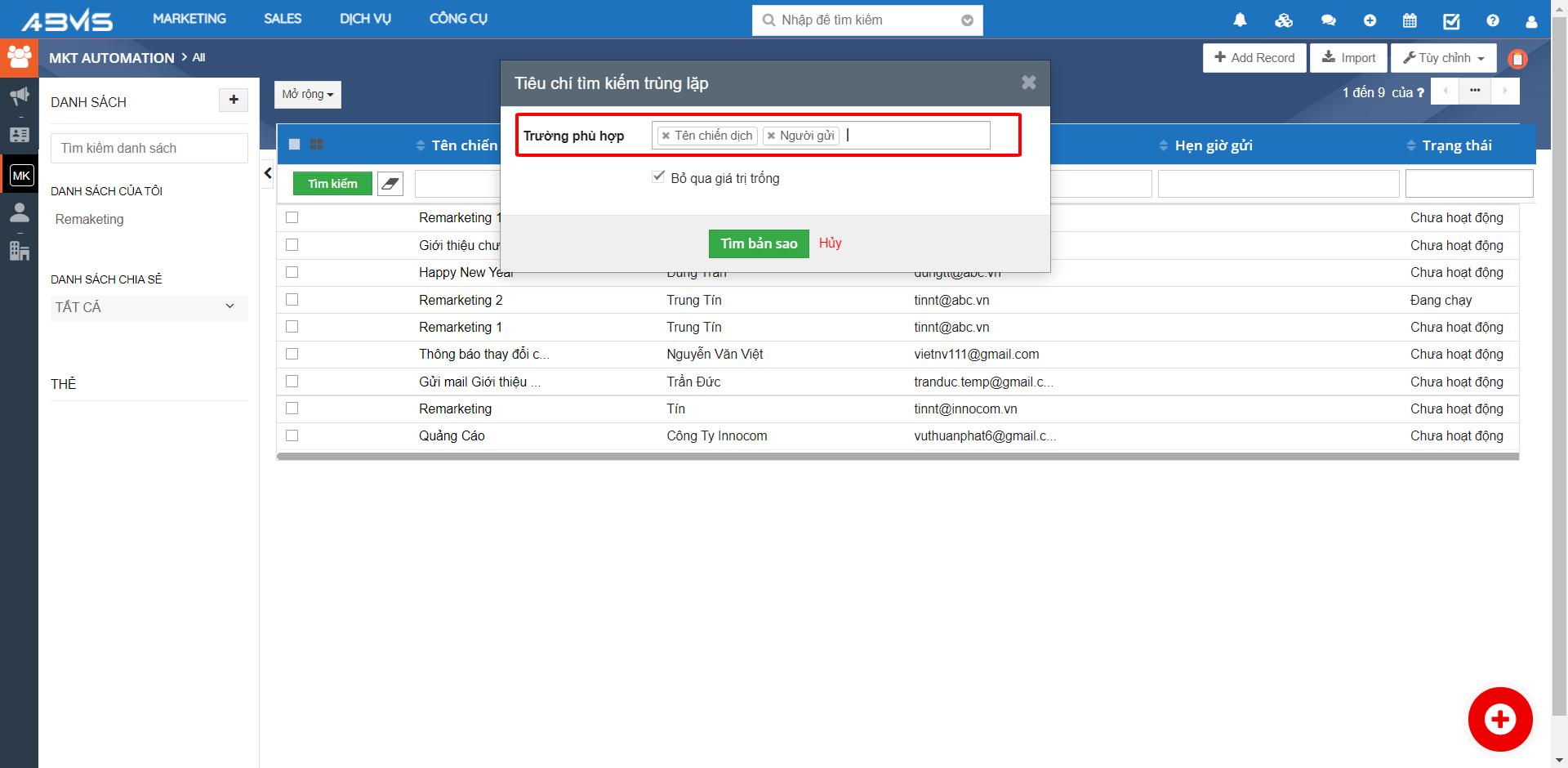Click the Tìm bản sao button
1568x768 pixels.
[758, 243]
